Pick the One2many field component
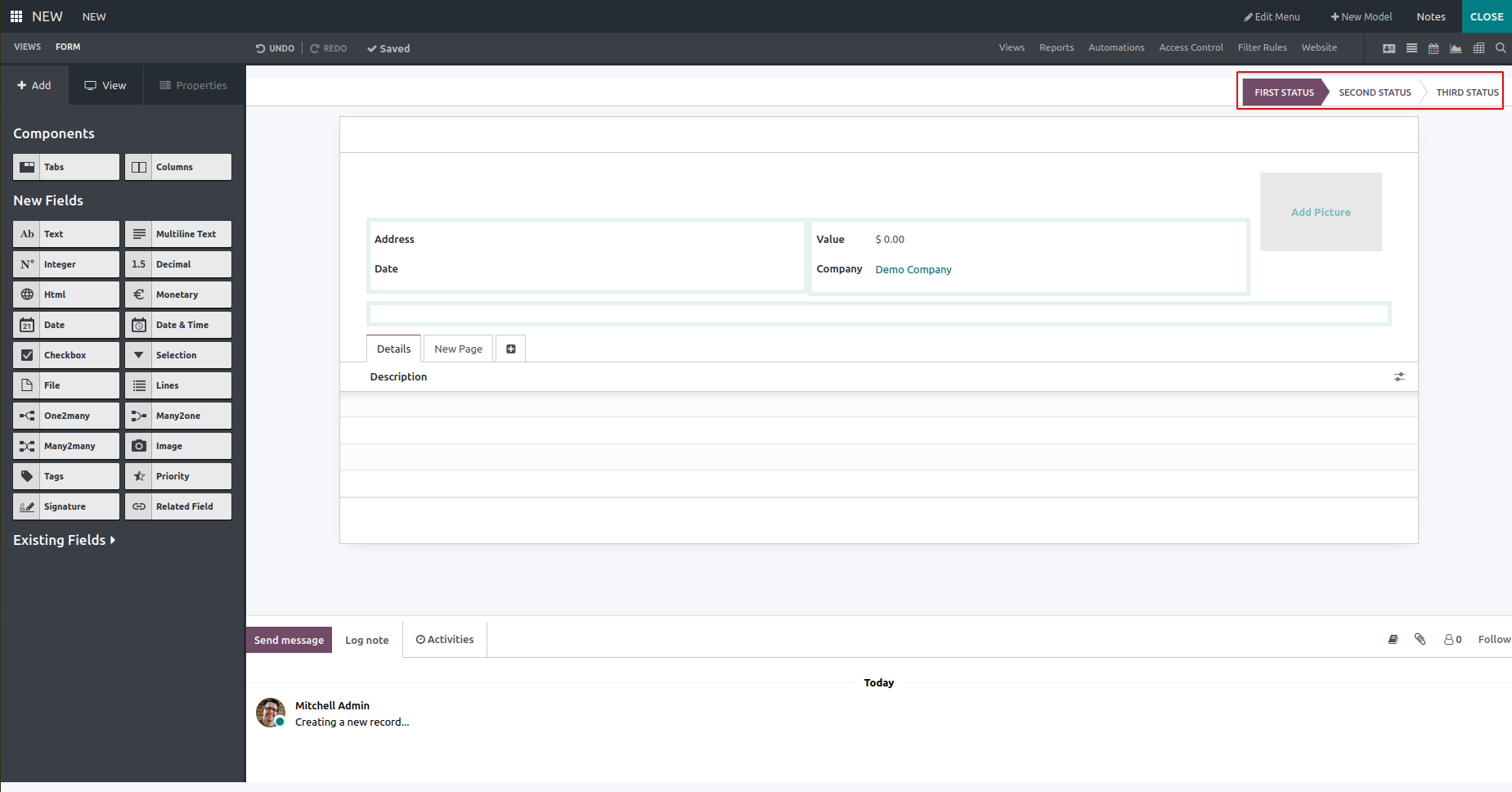 point(66,416)
